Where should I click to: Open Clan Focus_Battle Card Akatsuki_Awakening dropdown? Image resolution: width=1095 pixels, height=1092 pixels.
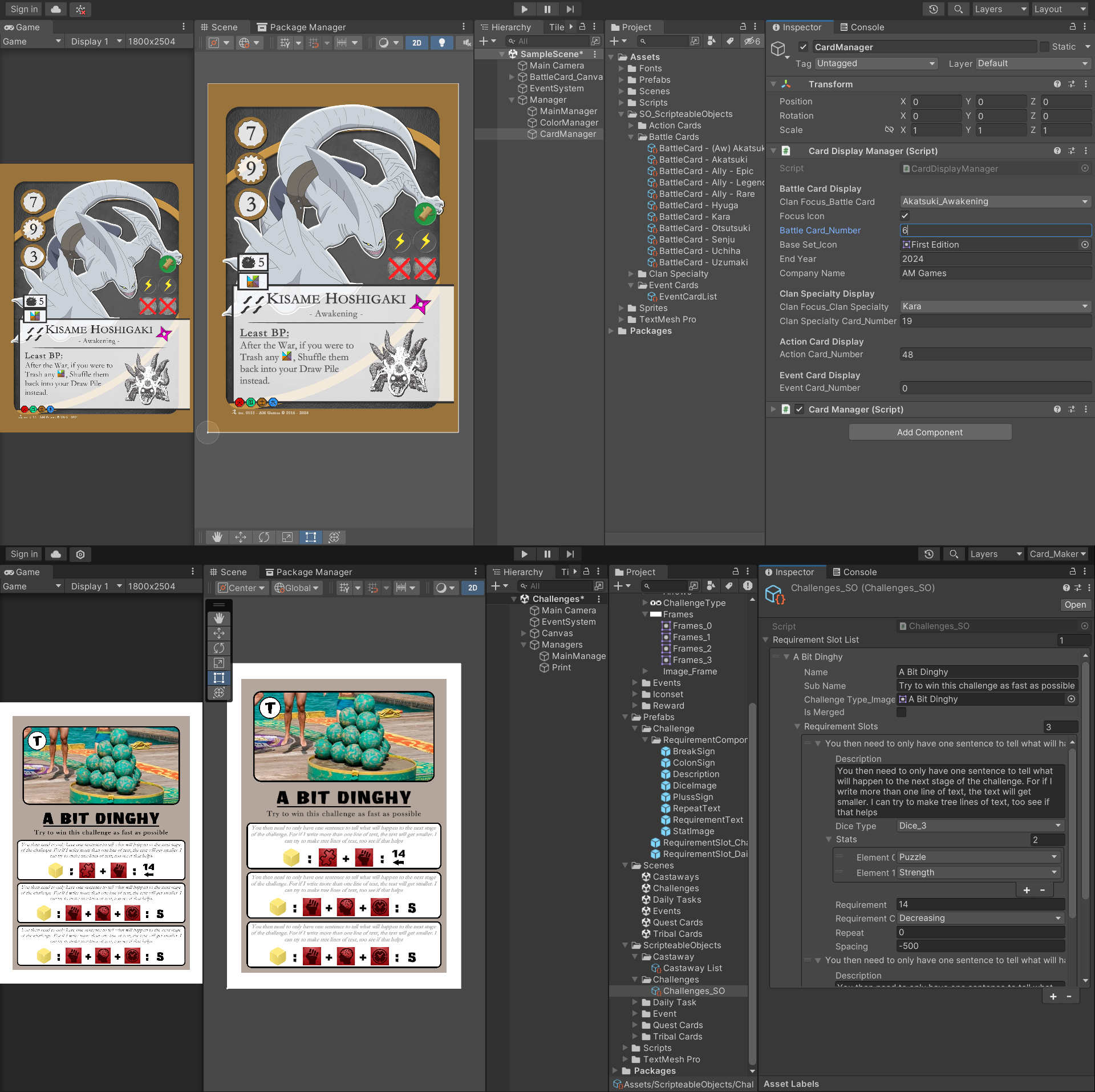coord(995,201)
